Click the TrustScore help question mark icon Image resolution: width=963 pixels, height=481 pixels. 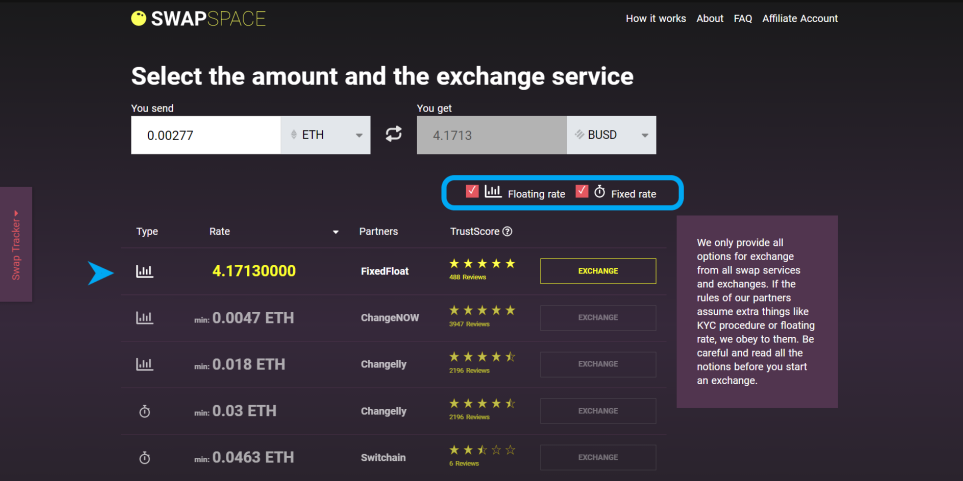pyautogui.click(x=507, y=232)
